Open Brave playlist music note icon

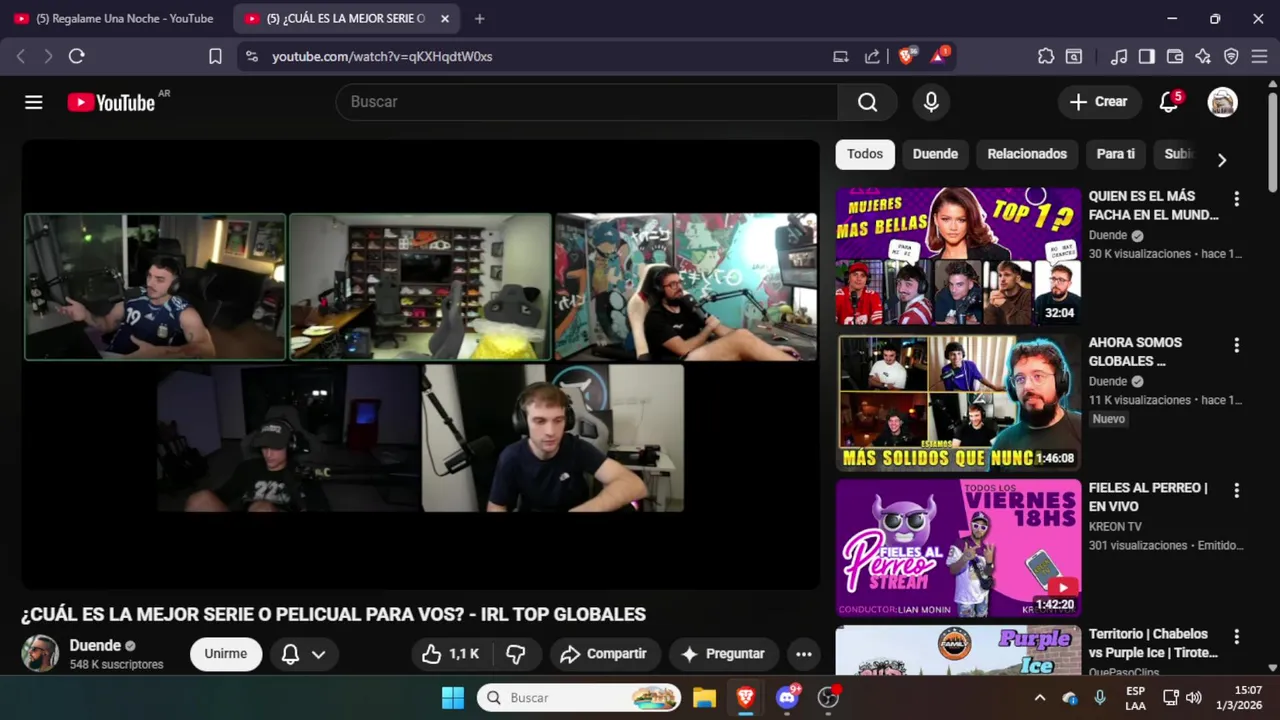point(1120,57)
